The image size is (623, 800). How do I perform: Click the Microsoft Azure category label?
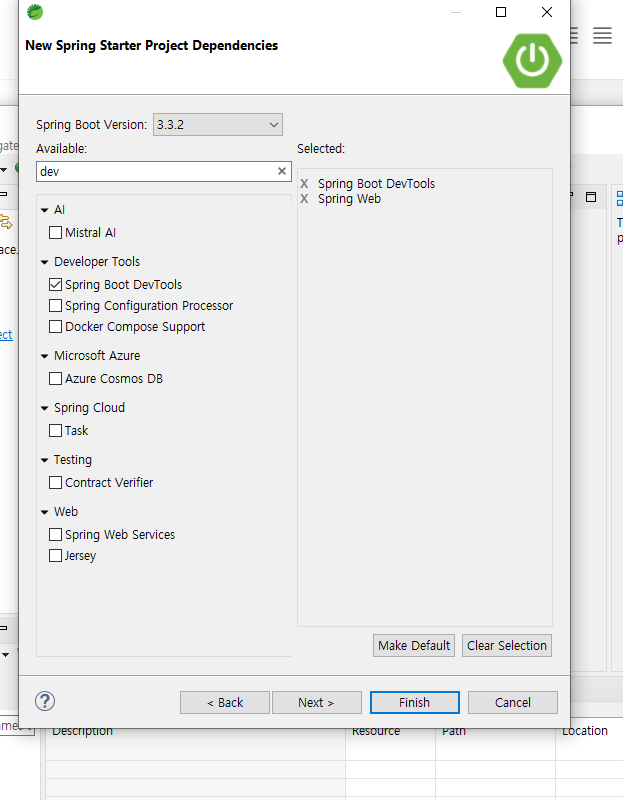click(x=97, y=356)
